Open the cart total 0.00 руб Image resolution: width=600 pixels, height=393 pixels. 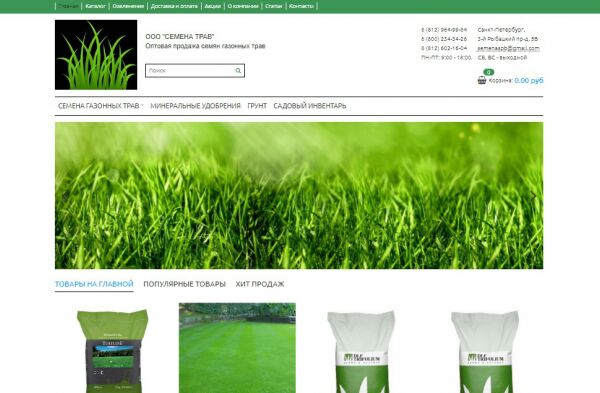tap(528, 80)
